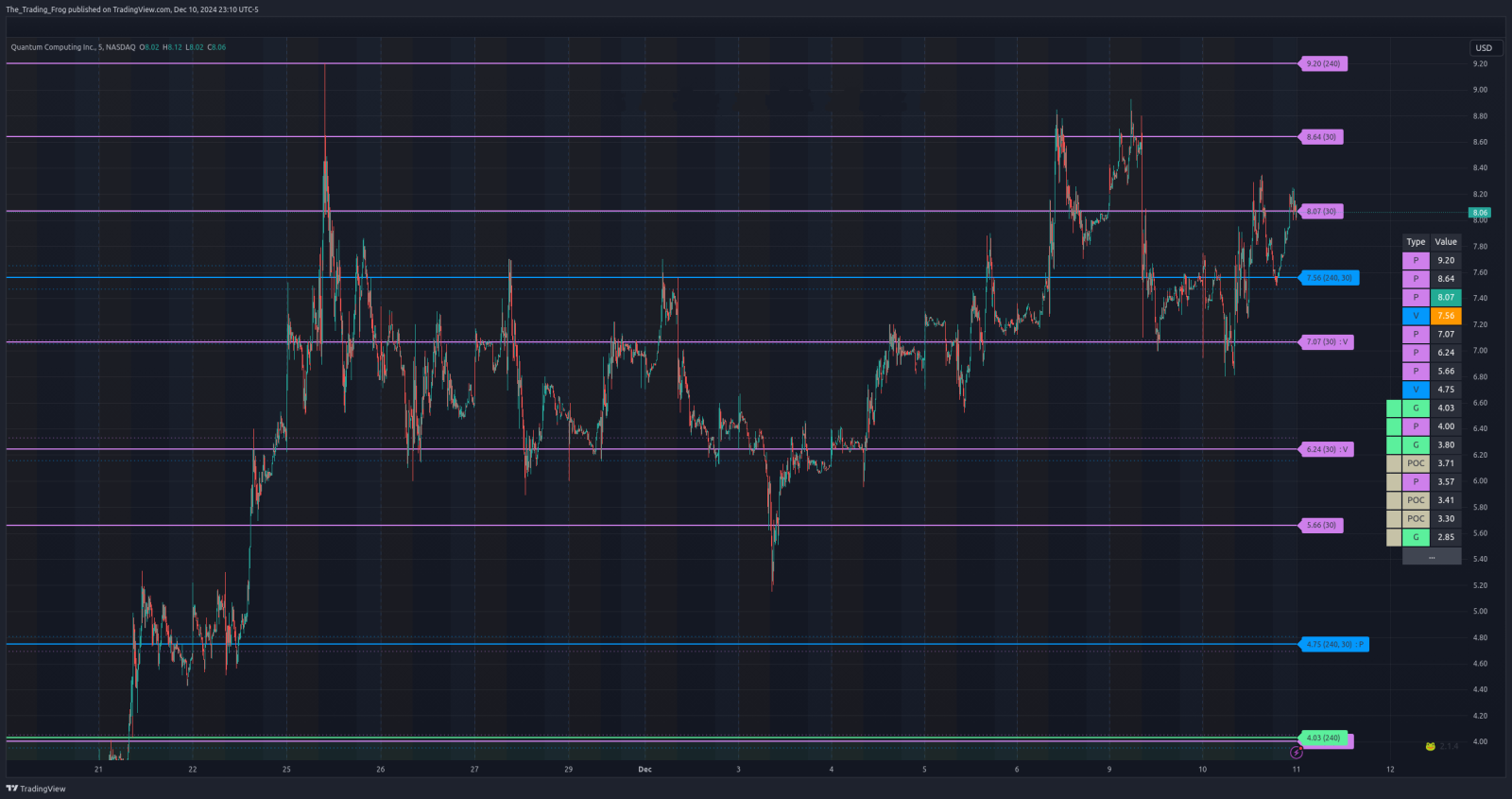Select the 8.07 (30) level label
Viewport: 1512px width, 799px height.
[1321, 212]
